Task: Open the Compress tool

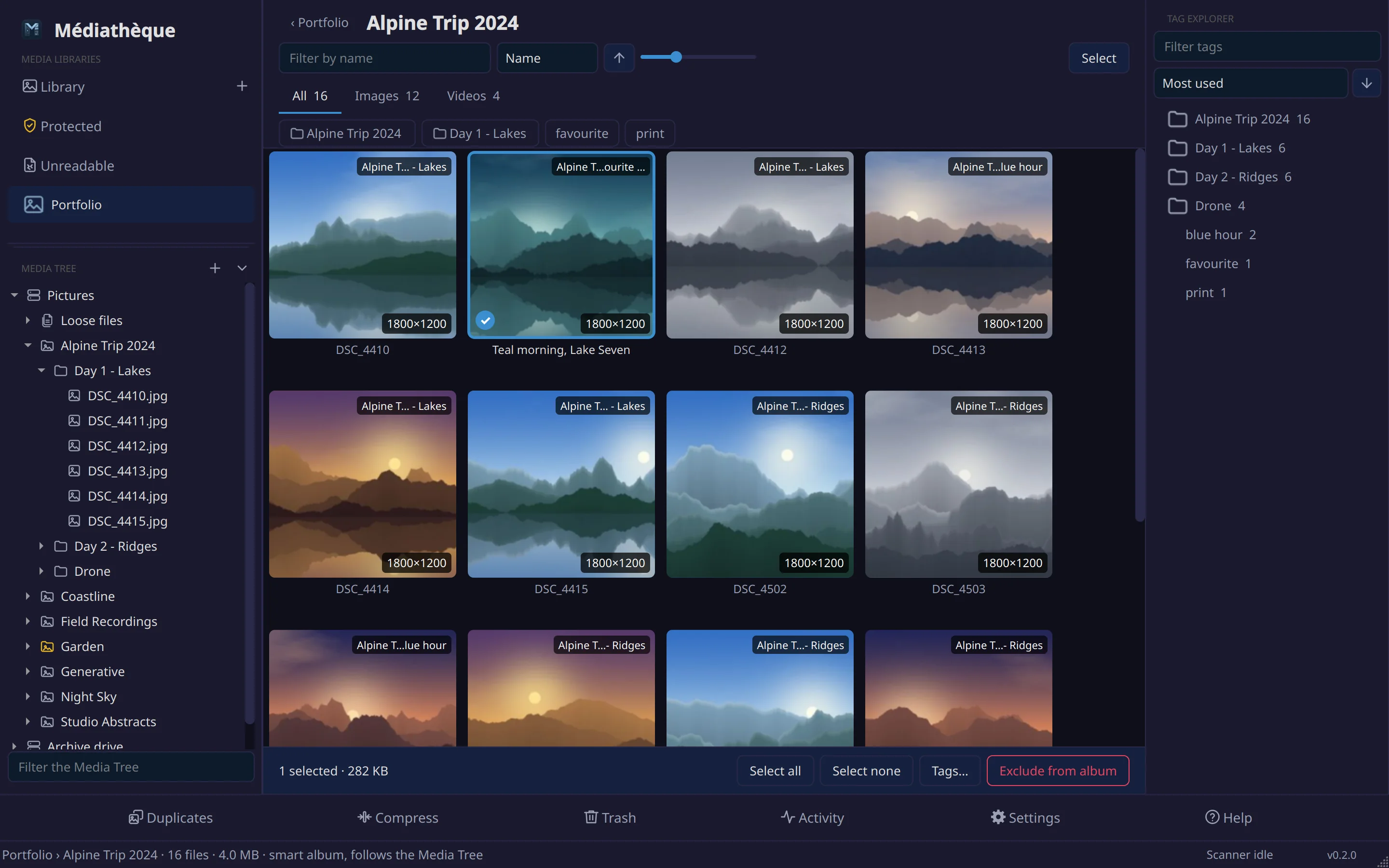Action: (398, 817)
